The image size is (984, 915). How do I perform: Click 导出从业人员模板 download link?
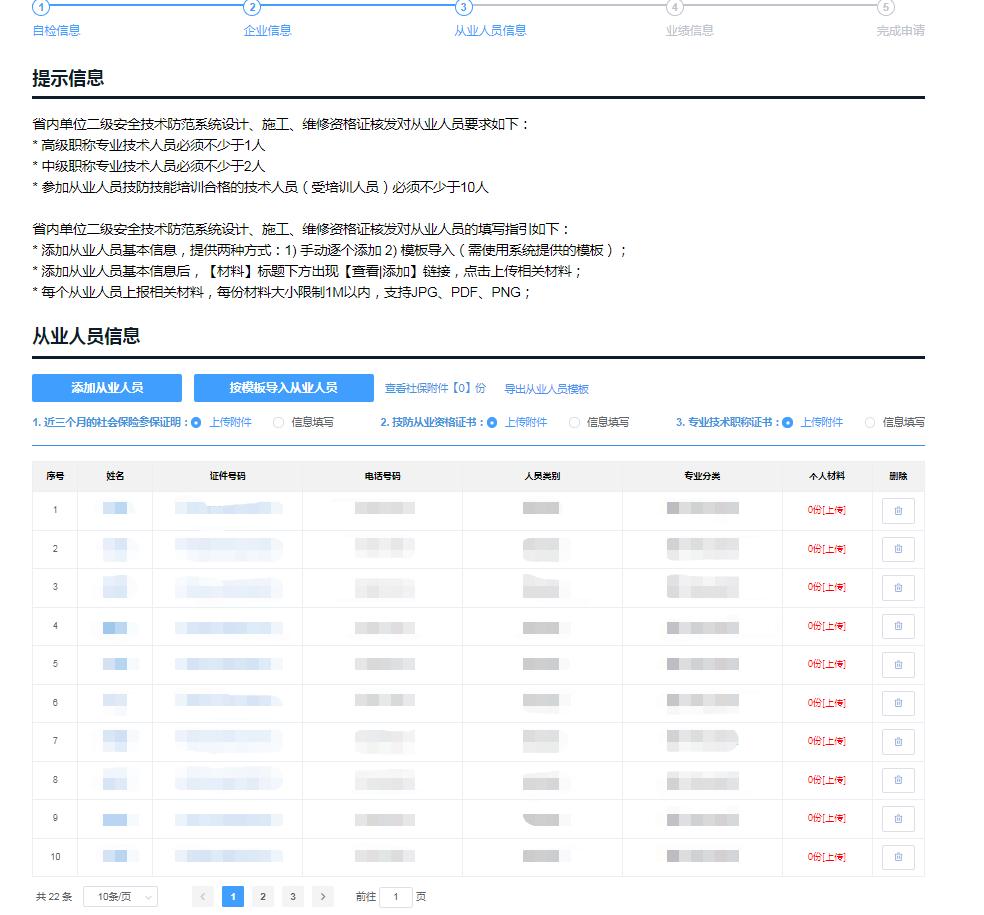point(547,388)
